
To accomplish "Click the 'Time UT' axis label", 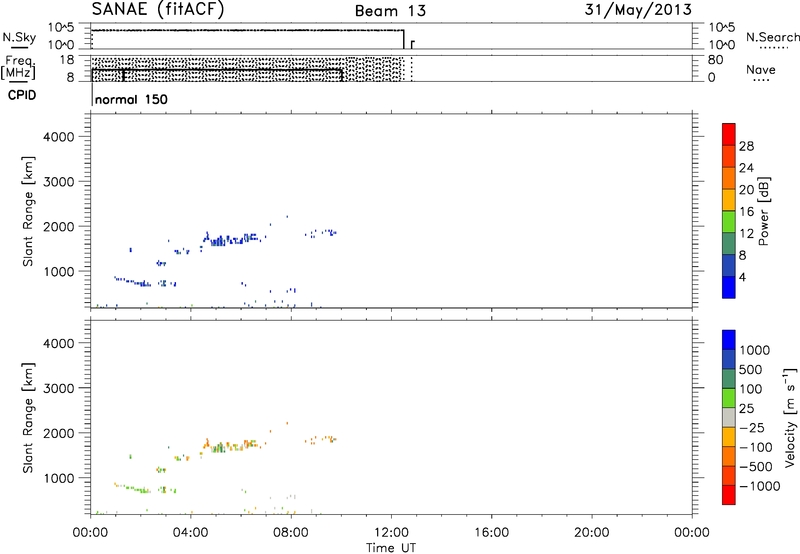I will pyautogui.click(x=391, y=548).
